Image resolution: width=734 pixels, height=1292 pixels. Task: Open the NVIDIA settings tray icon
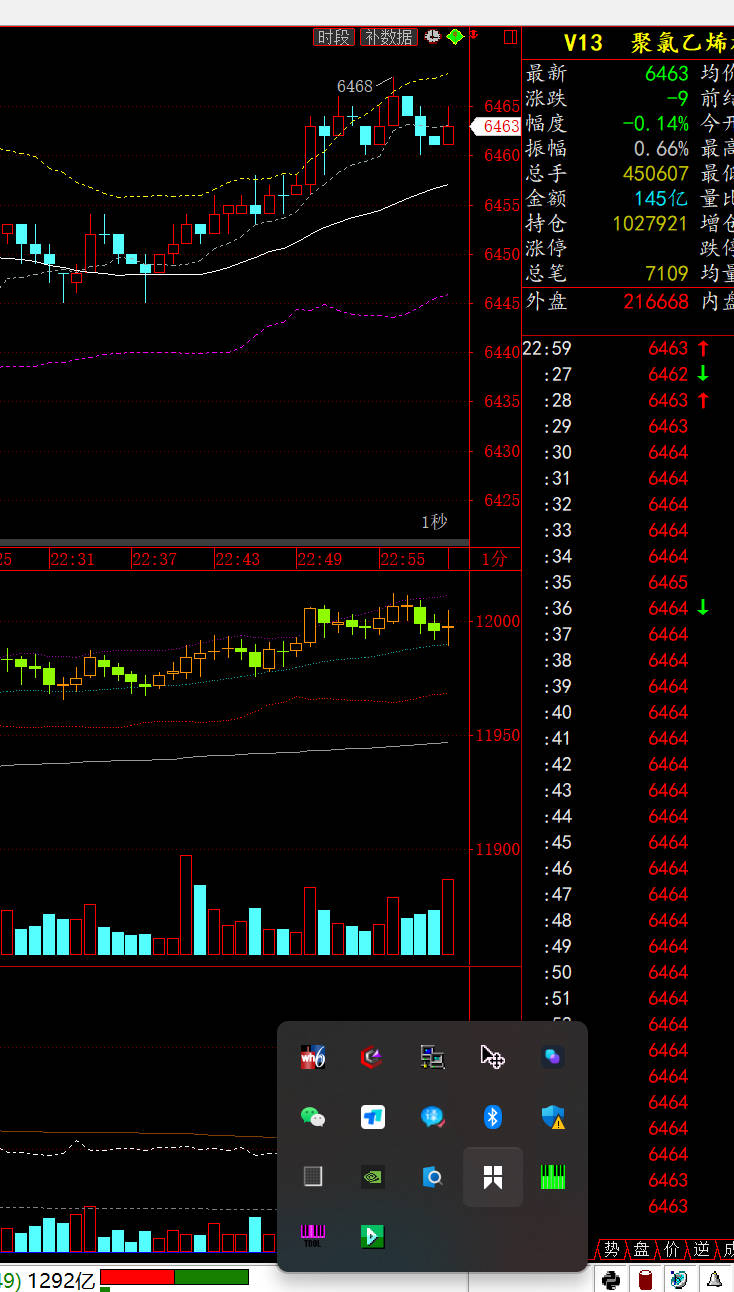[373, 1177]
